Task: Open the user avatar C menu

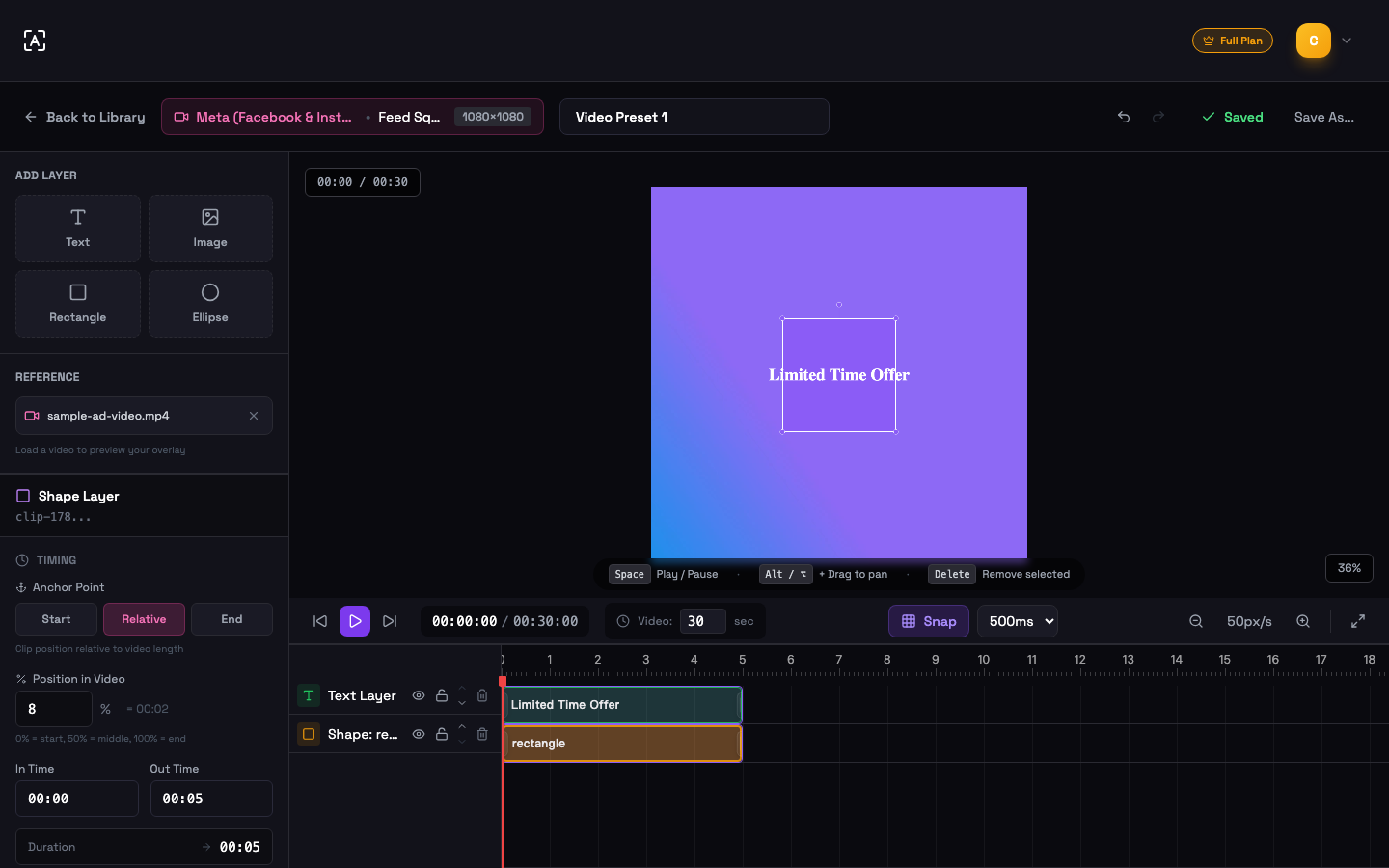Action: tap(1314, 41)
